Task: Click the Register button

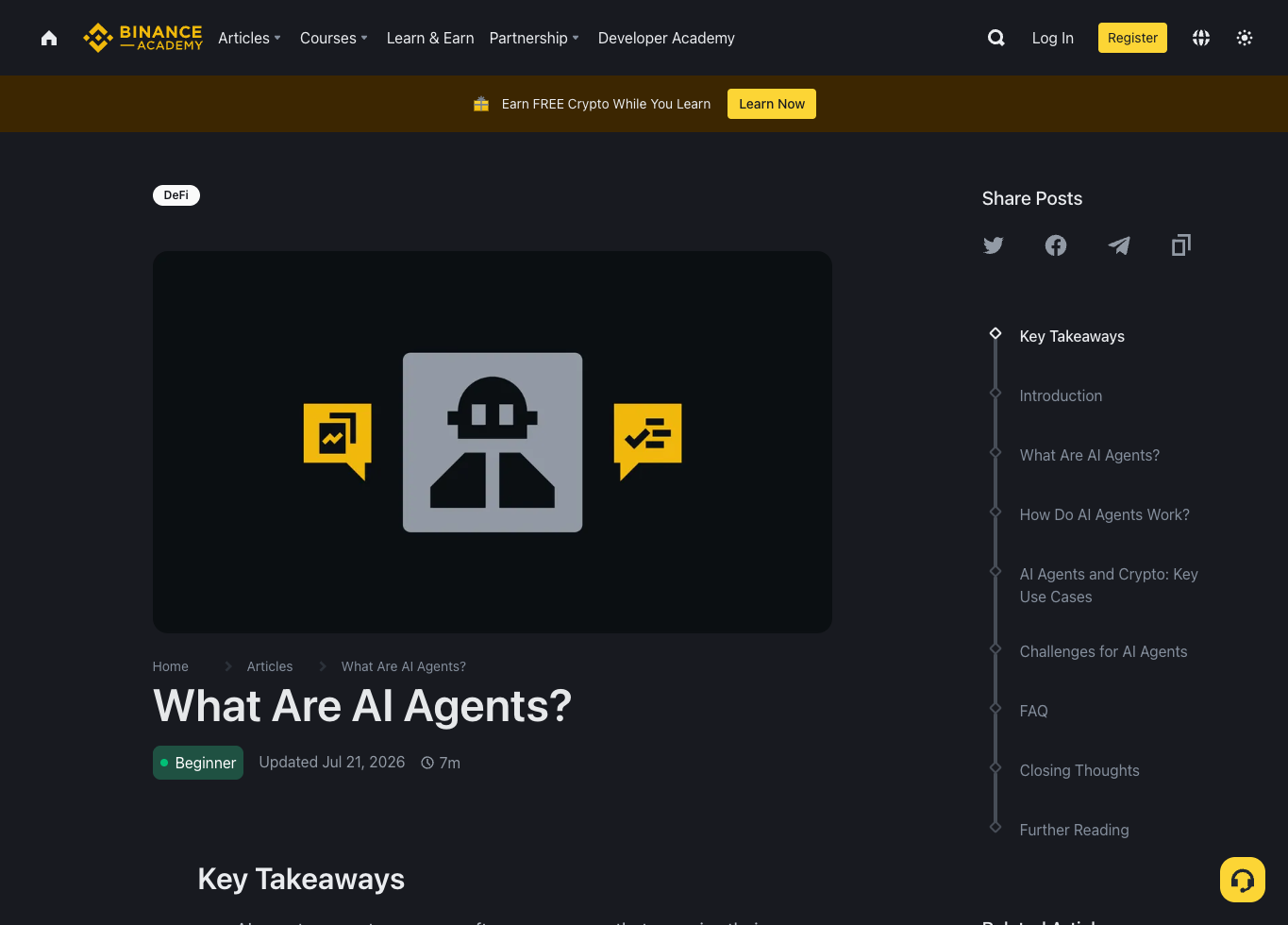Action: [1132, 38]
